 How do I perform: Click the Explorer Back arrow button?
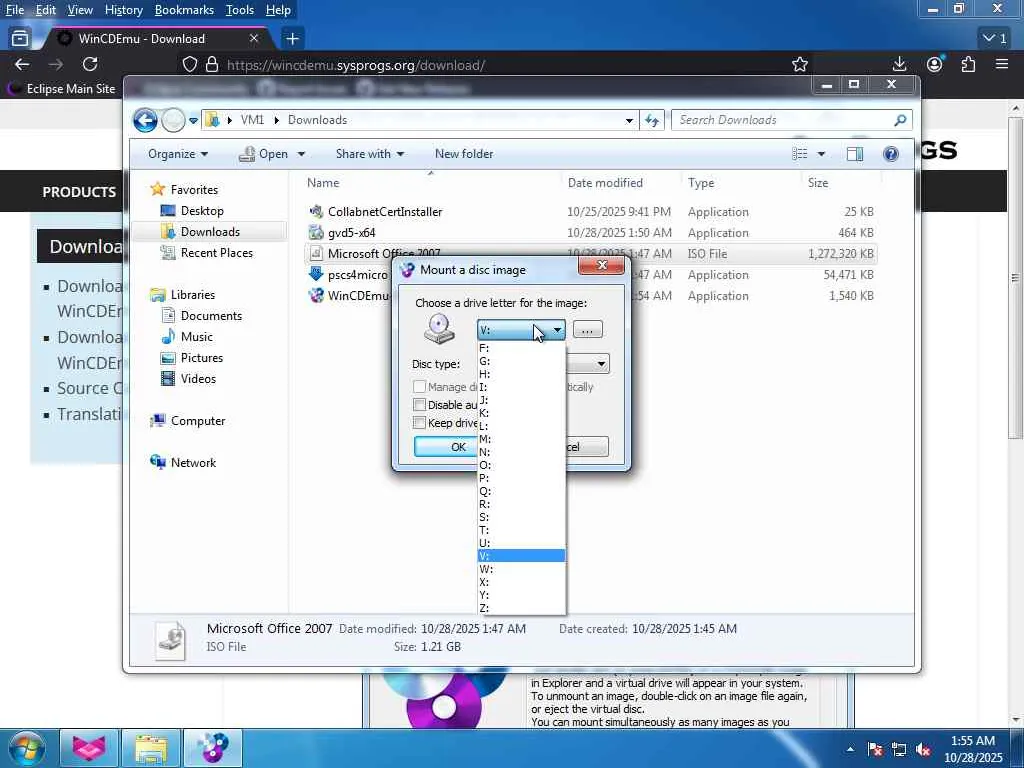(x=145, y=120)
